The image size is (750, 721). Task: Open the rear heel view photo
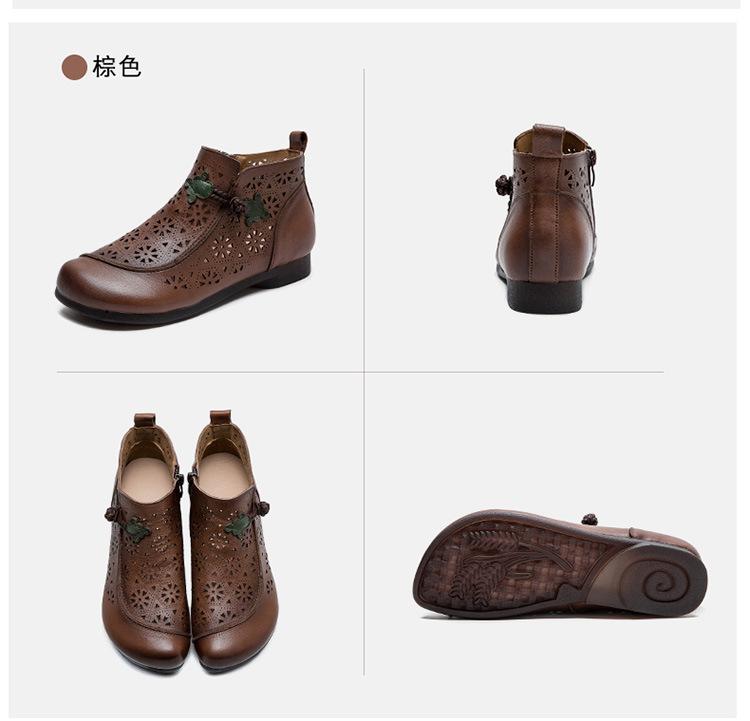pyautogui.click(x=545, y=219)
